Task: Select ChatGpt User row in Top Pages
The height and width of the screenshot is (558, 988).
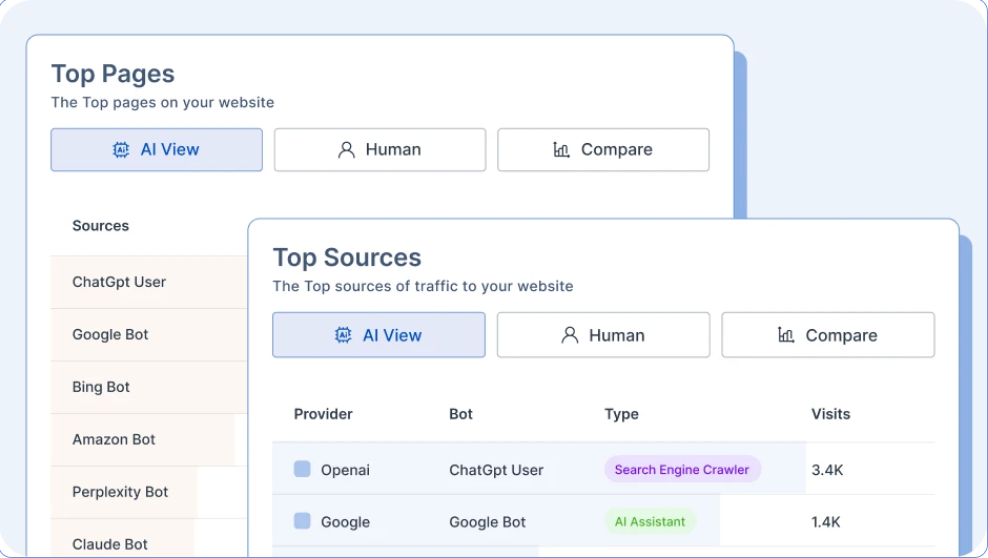Action: point(149,282)
